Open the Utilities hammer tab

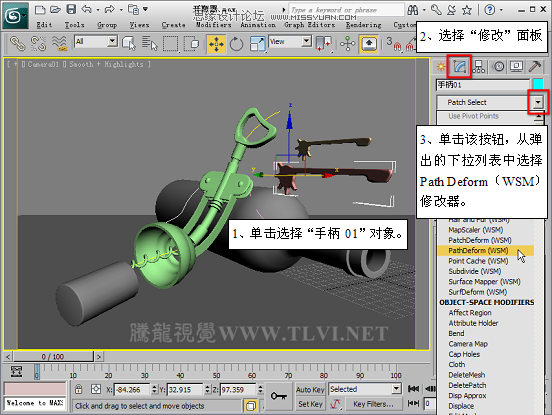coord(535,66)
